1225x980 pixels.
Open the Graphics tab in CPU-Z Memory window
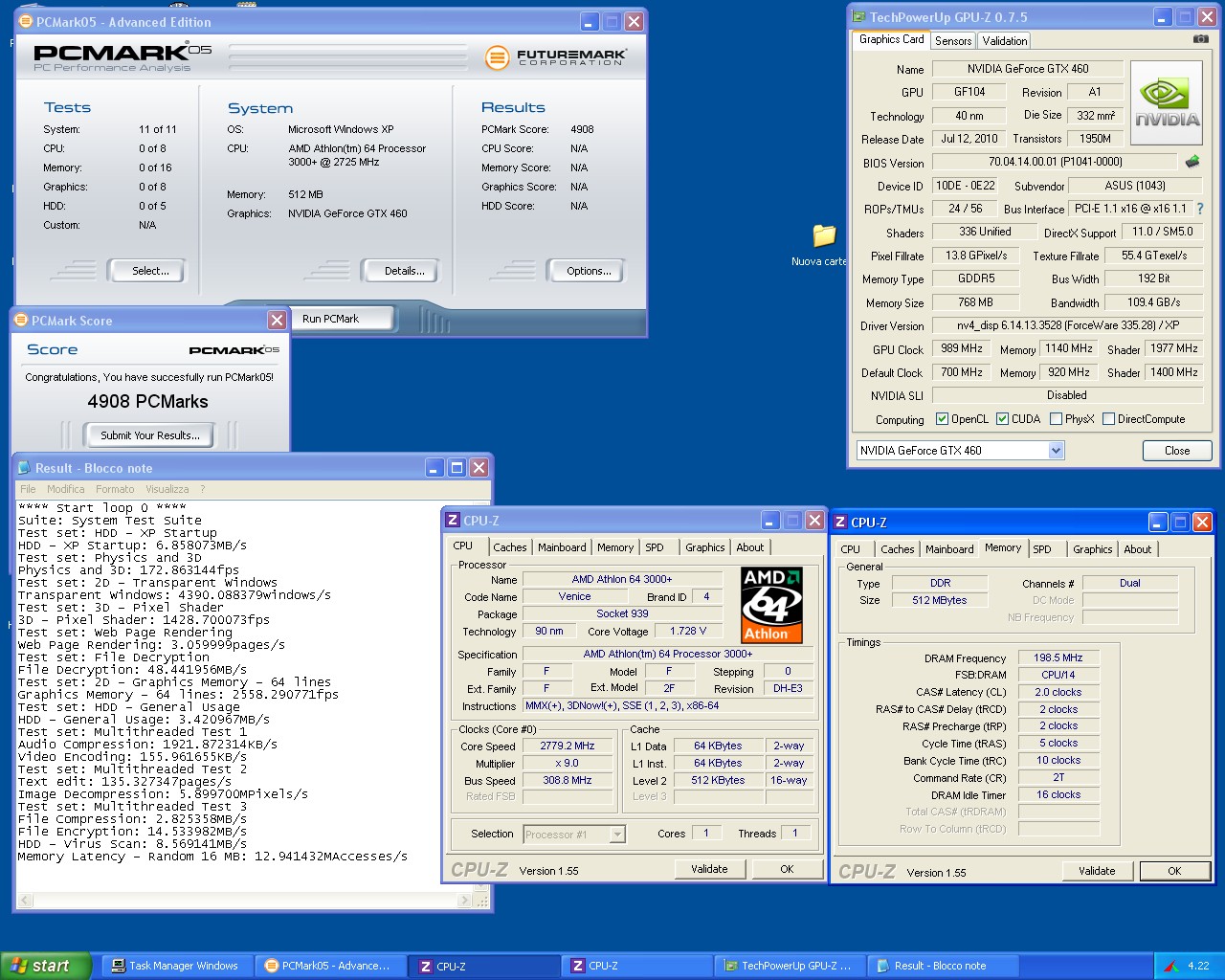(x=1093, y=549)
